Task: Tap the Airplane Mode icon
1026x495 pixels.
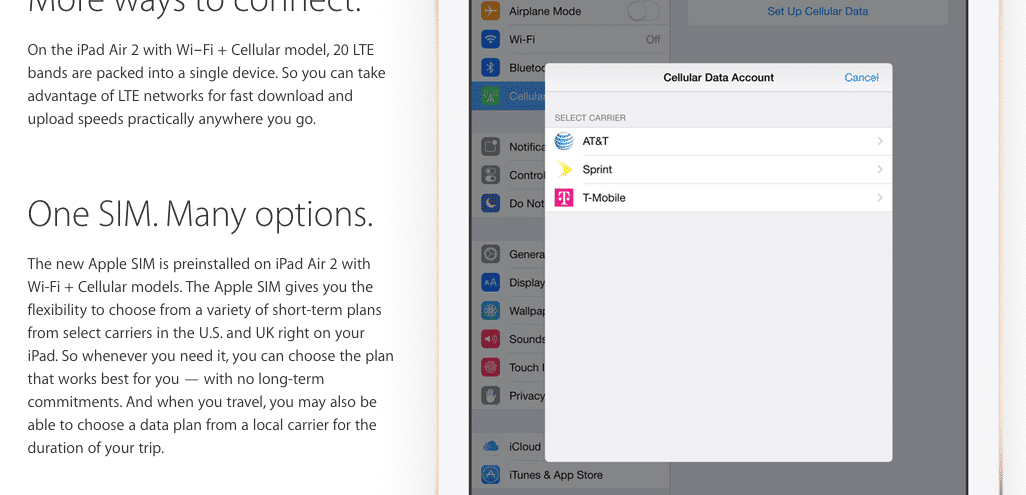Action: [491, 11]
